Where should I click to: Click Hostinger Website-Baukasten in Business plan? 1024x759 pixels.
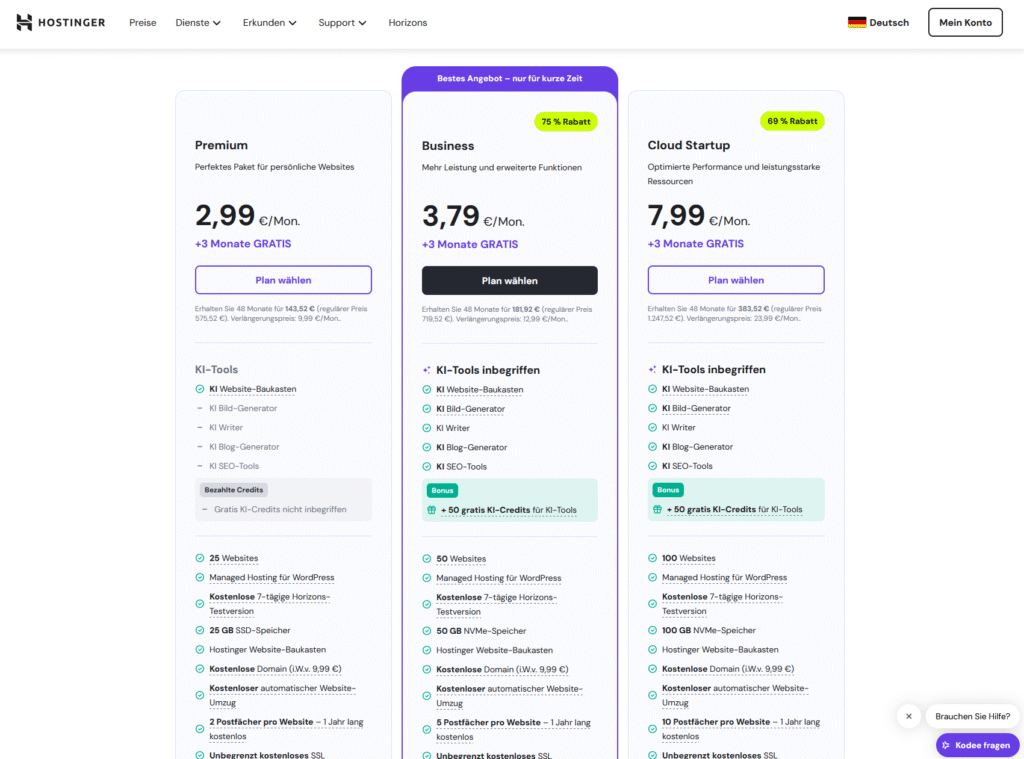(494, 650)
